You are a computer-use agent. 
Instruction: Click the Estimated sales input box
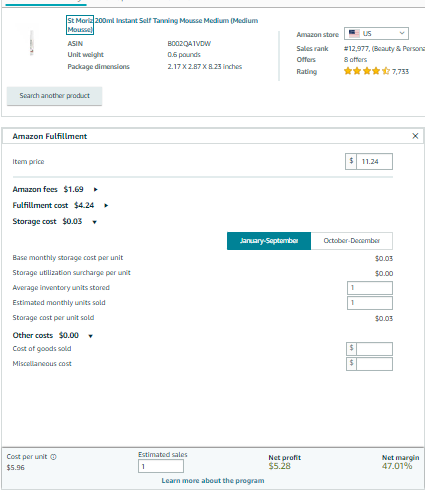click(161, 466)
